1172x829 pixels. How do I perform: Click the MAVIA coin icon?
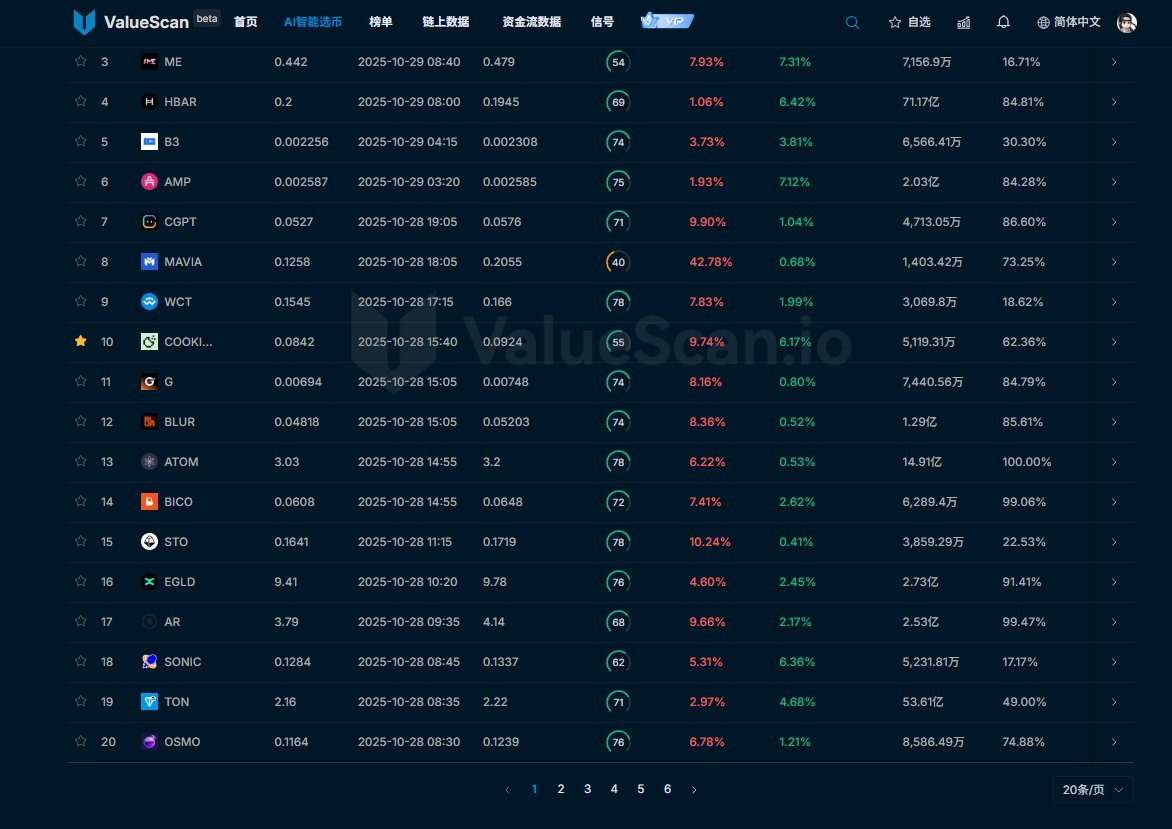tap(149, 262)
